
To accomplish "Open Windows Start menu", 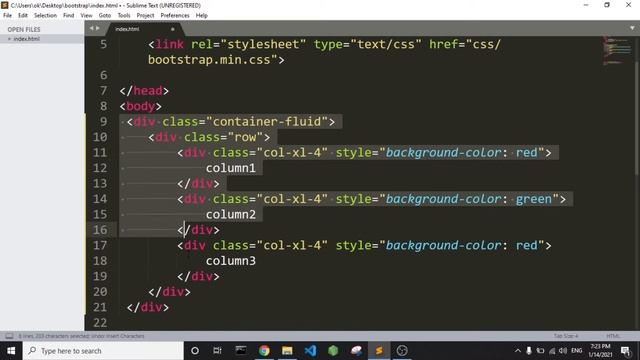I will [11, 351].
